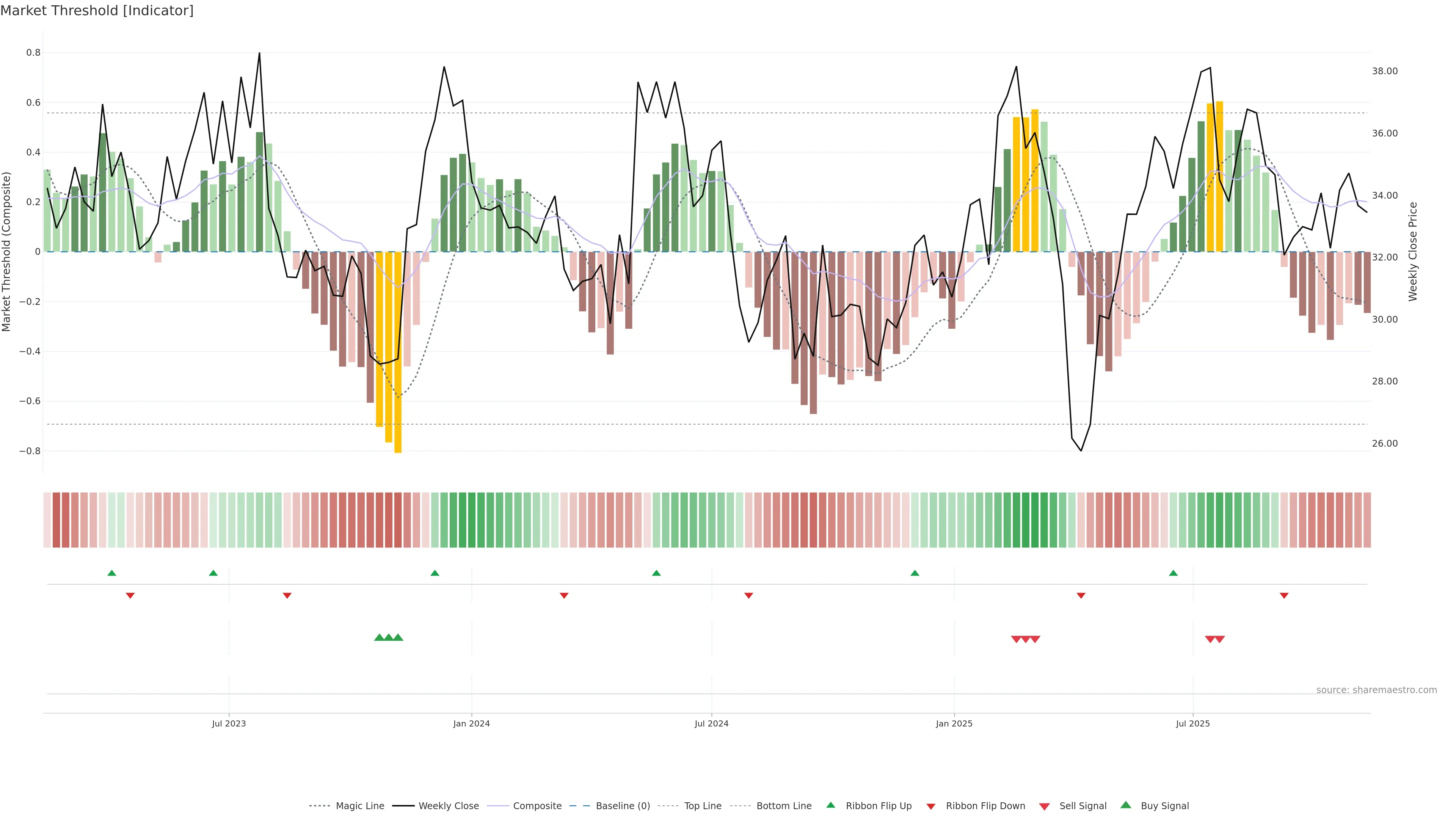1456x819 pixels.
Task: Click the Jan 2025 axis label
Action: point(954,723)
